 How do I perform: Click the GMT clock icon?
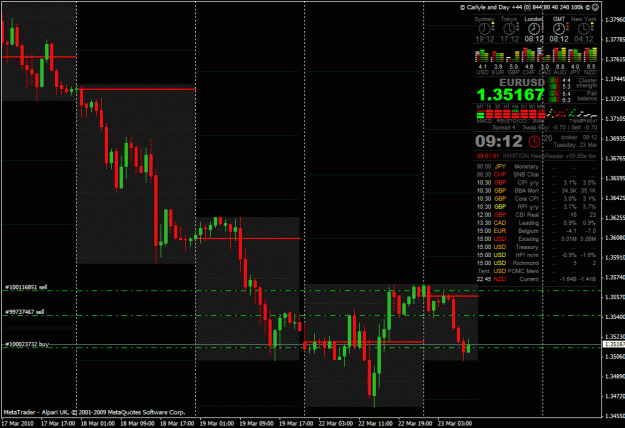559,29
